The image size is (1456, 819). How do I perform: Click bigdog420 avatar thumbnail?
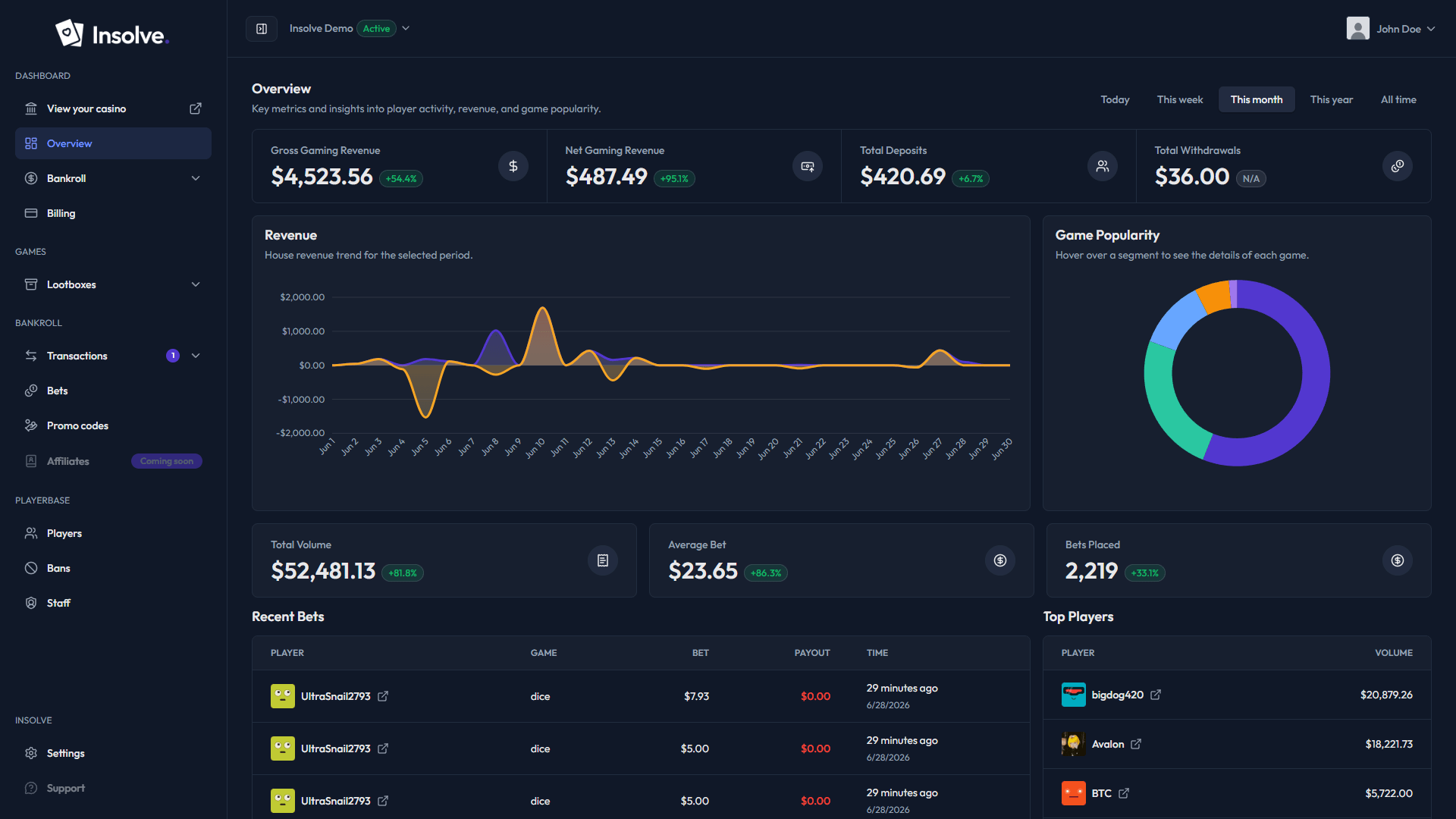point(1073,695)
